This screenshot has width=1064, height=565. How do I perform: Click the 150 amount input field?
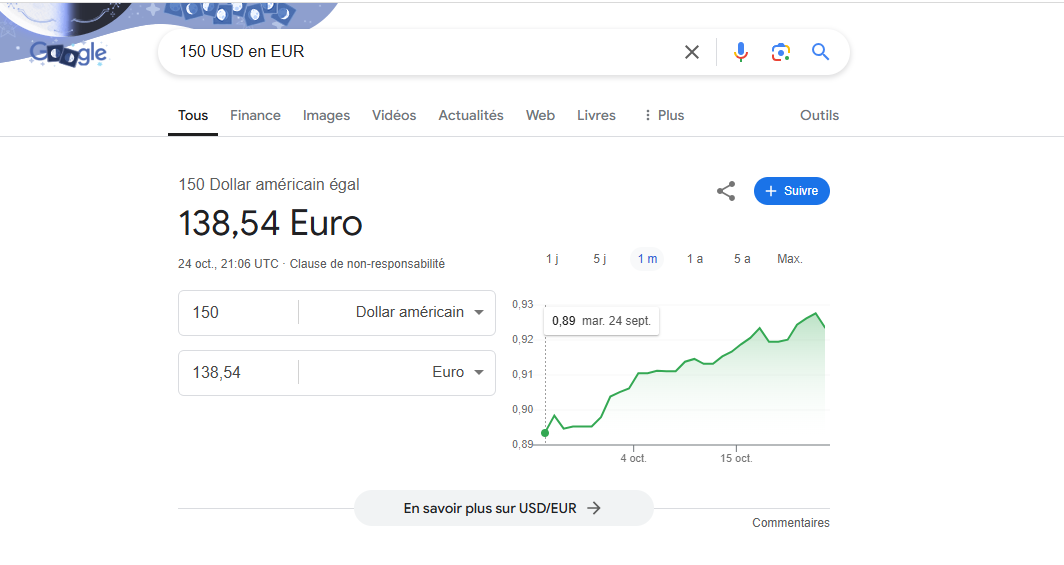click(x=238, y=313)
